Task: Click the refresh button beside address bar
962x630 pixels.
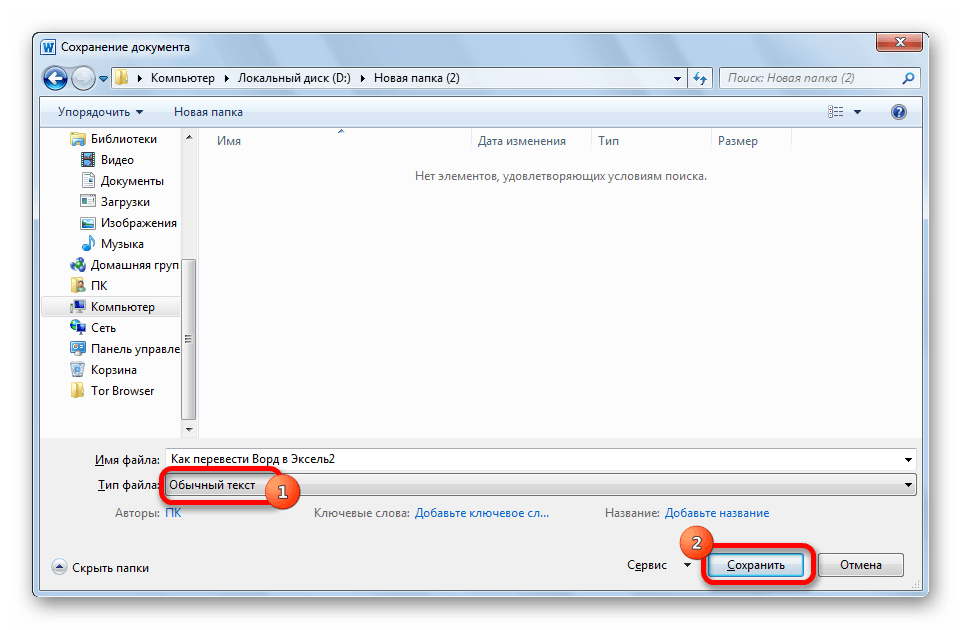Action: (x=700, y=78)
